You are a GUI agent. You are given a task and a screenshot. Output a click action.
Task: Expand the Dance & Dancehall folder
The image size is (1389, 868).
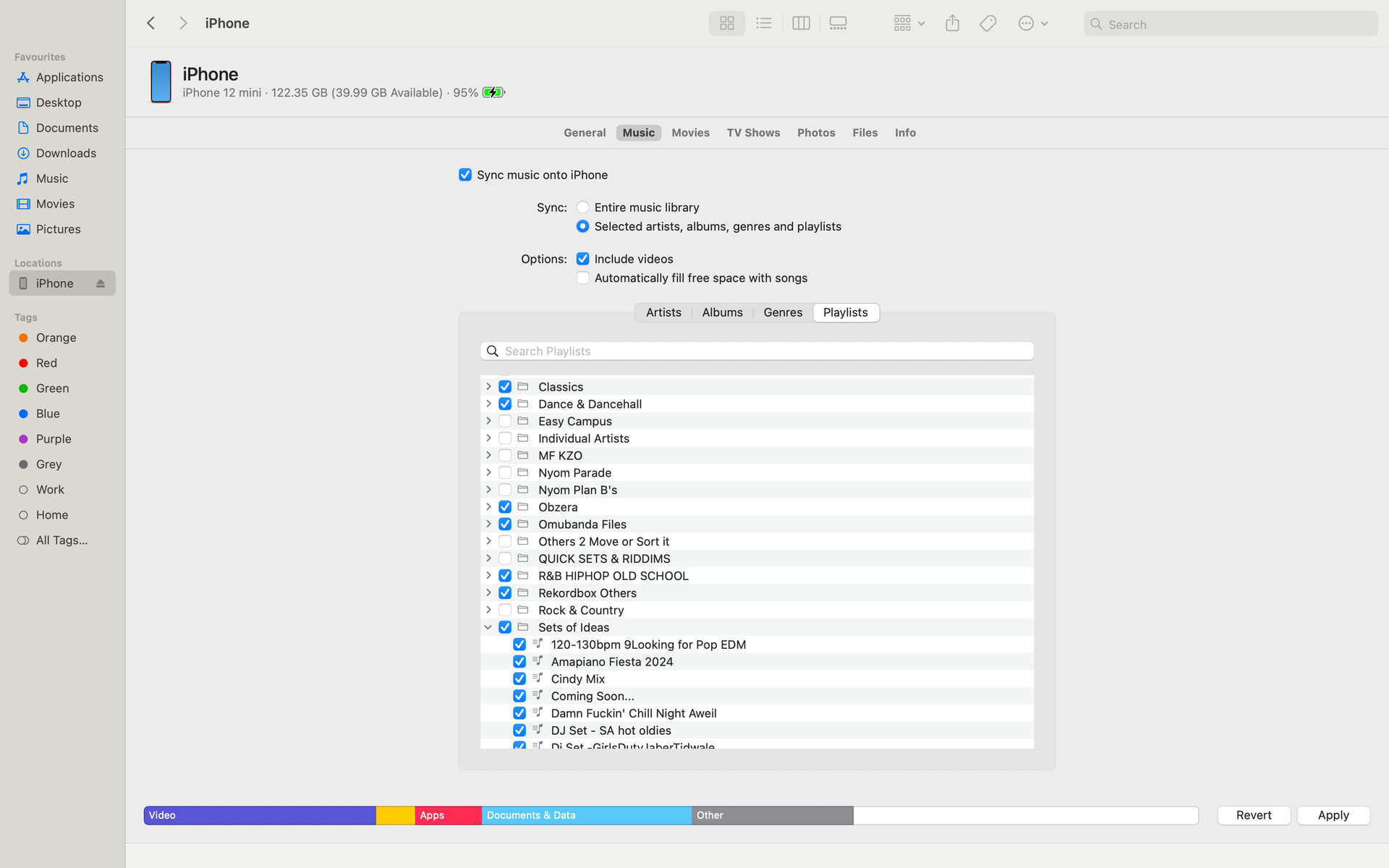pyautogui.click(x=488, y=404)
